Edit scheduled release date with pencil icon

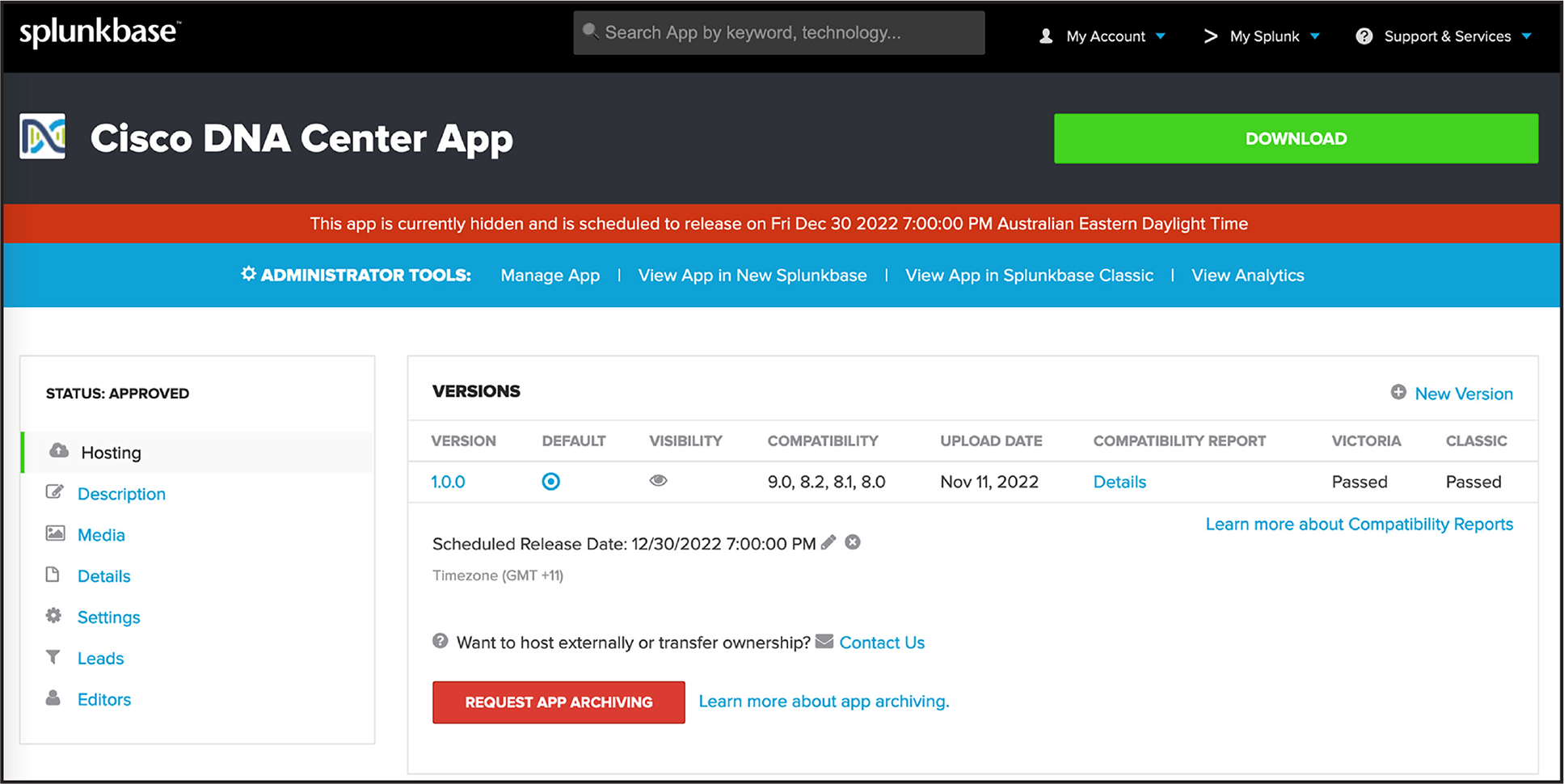pyautogui.click(x=828, y=542)
